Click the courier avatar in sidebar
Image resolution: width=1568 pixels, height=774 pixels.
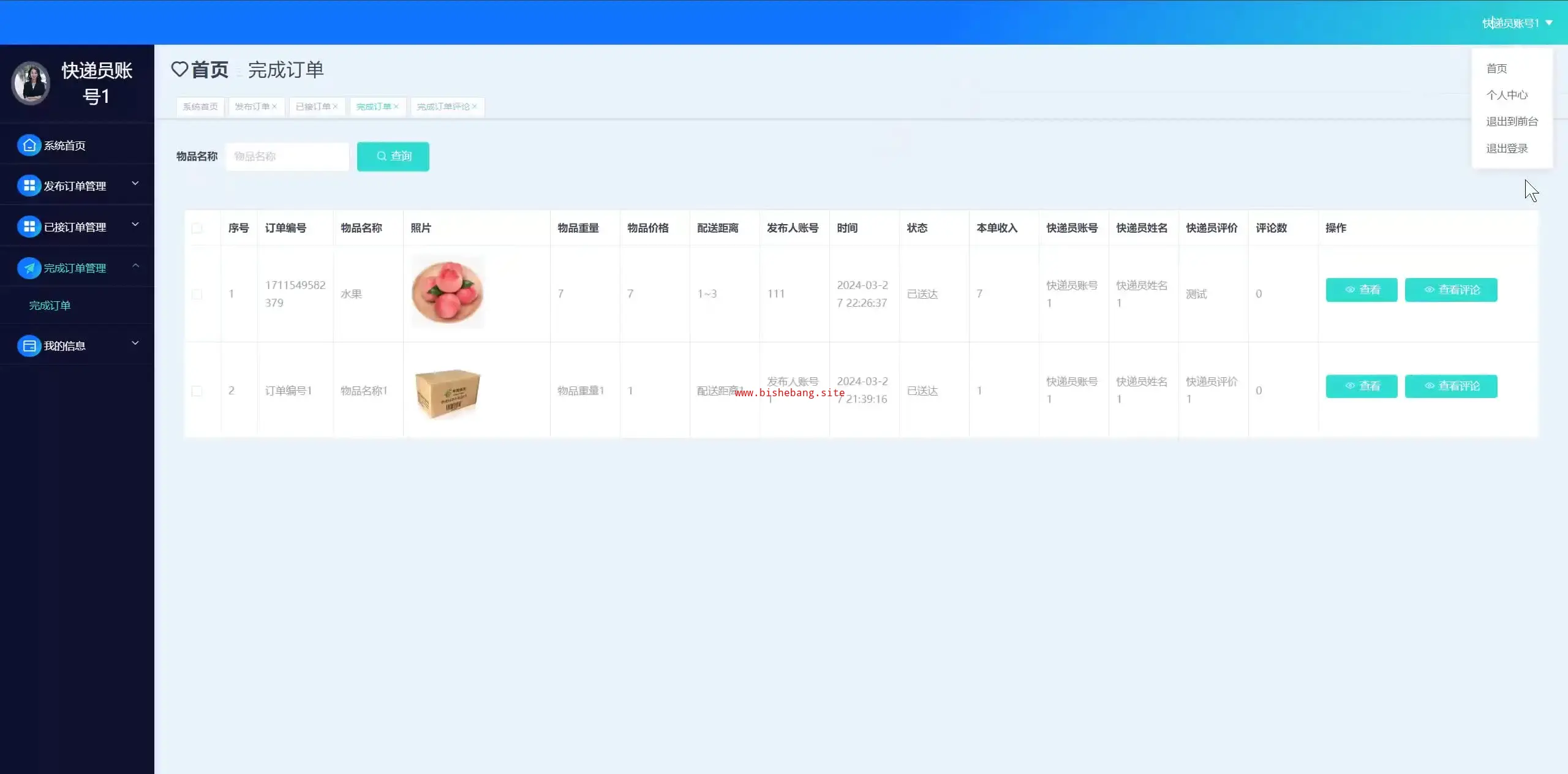click(x=31, y=83)
